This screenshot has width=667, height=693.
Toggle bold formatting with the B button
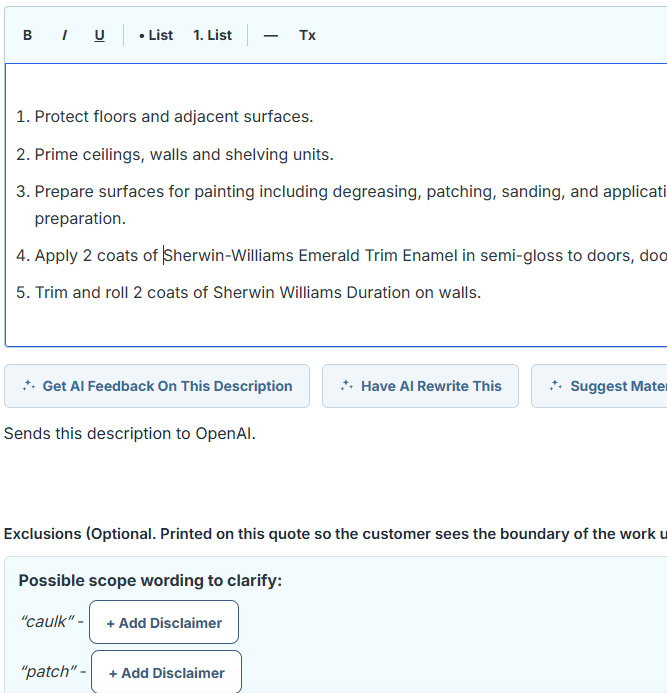27,35
